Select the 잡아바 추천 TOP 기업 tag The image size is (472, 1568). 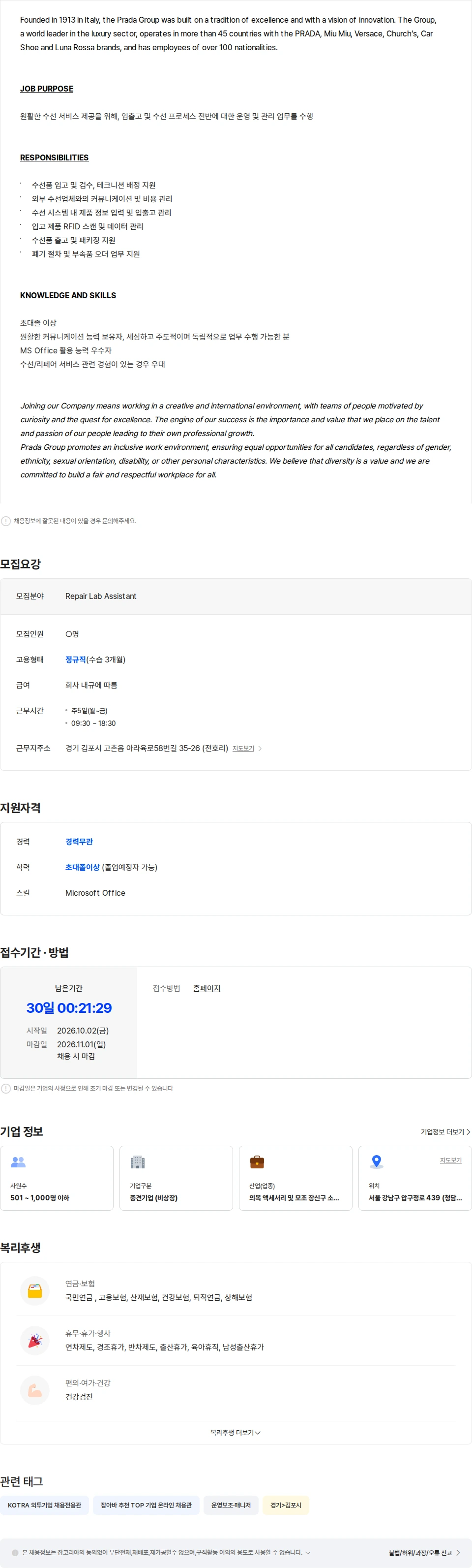coord(146,1505)
